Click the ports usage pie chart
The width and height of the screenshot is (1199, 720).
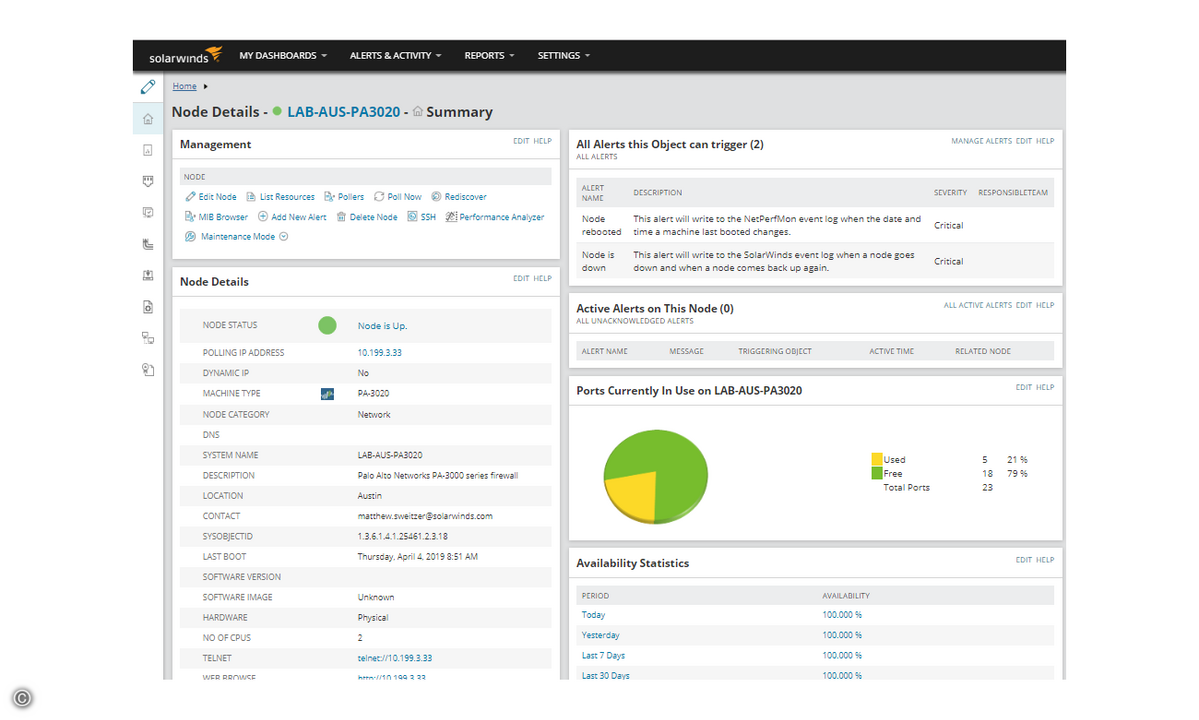[x=656, y=476]
